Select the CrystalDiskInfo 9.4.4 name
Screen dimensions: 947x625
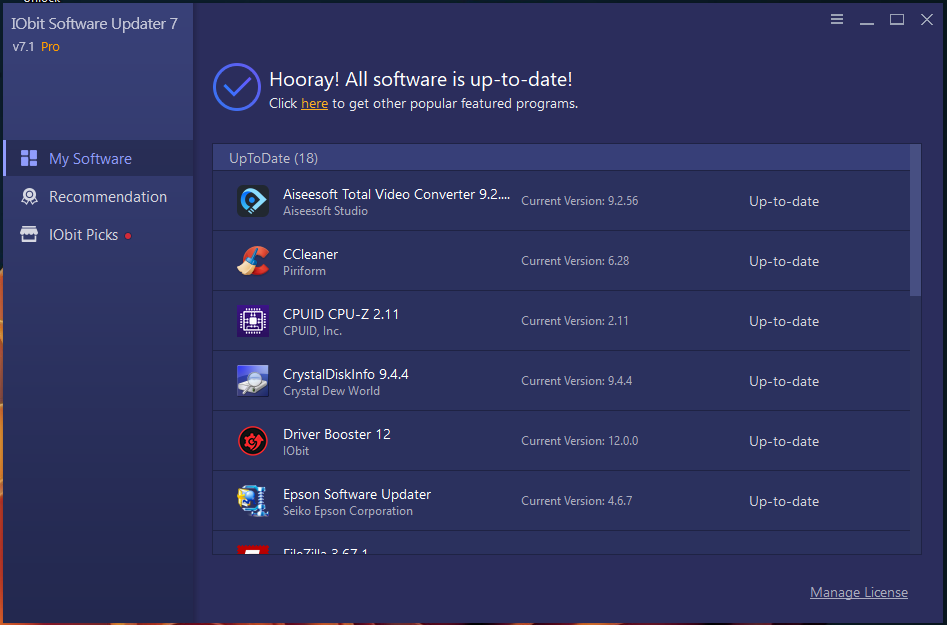(x=345, y=374)
